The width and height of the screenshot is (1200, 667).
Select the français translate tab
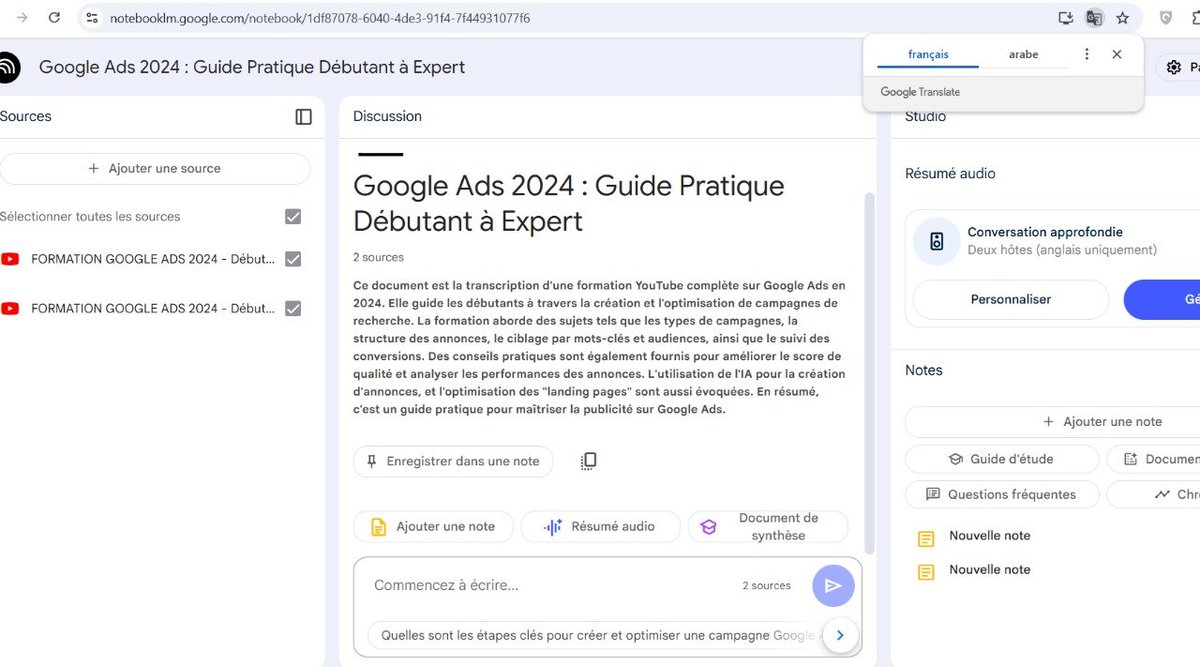(x=928, y=54)
